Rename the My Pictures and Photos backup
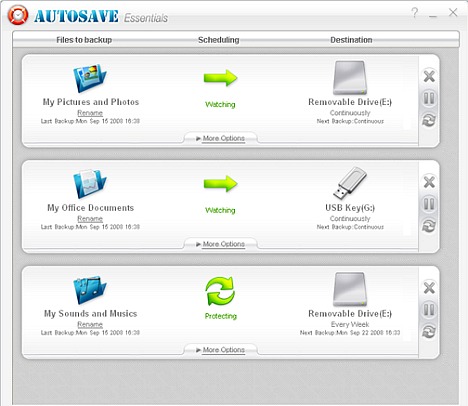Image resolution: width=468 pixels, height=406 pixels. [x=90, y=113]
